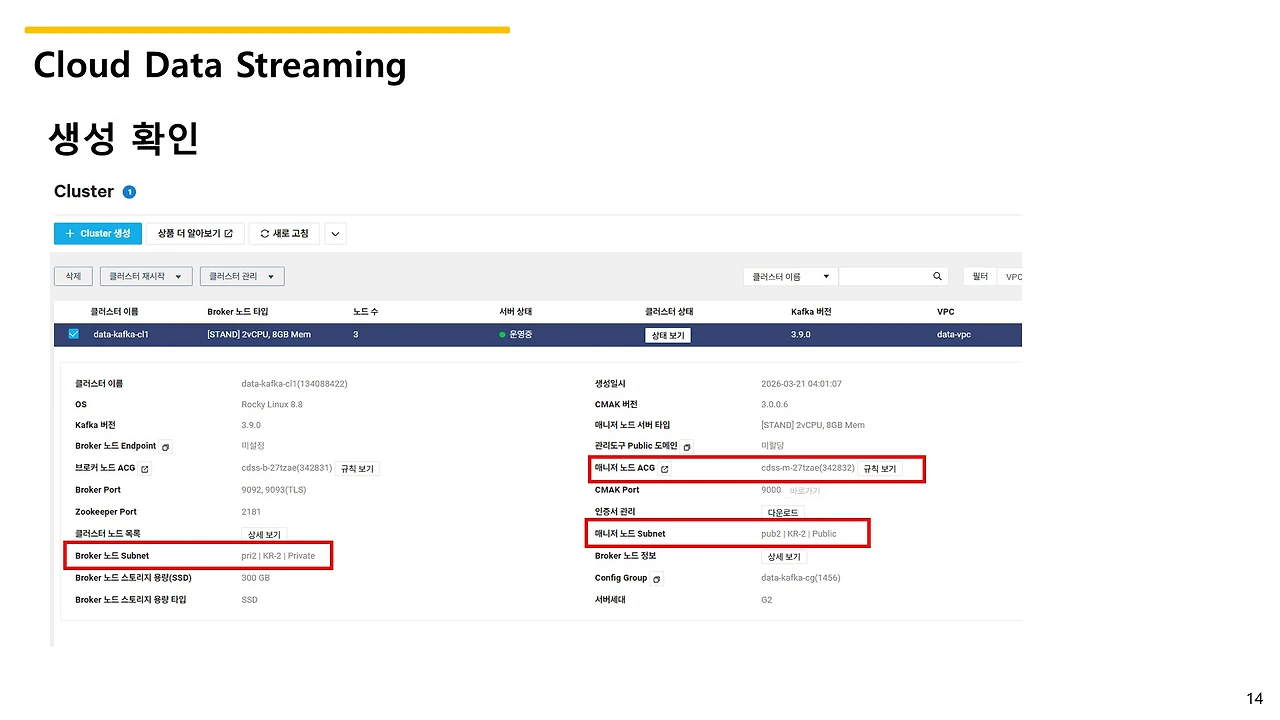Click the 미할당 Public 도메인 value
Viewport: 1280px width, 720px height.
click(x=773, y=446)
